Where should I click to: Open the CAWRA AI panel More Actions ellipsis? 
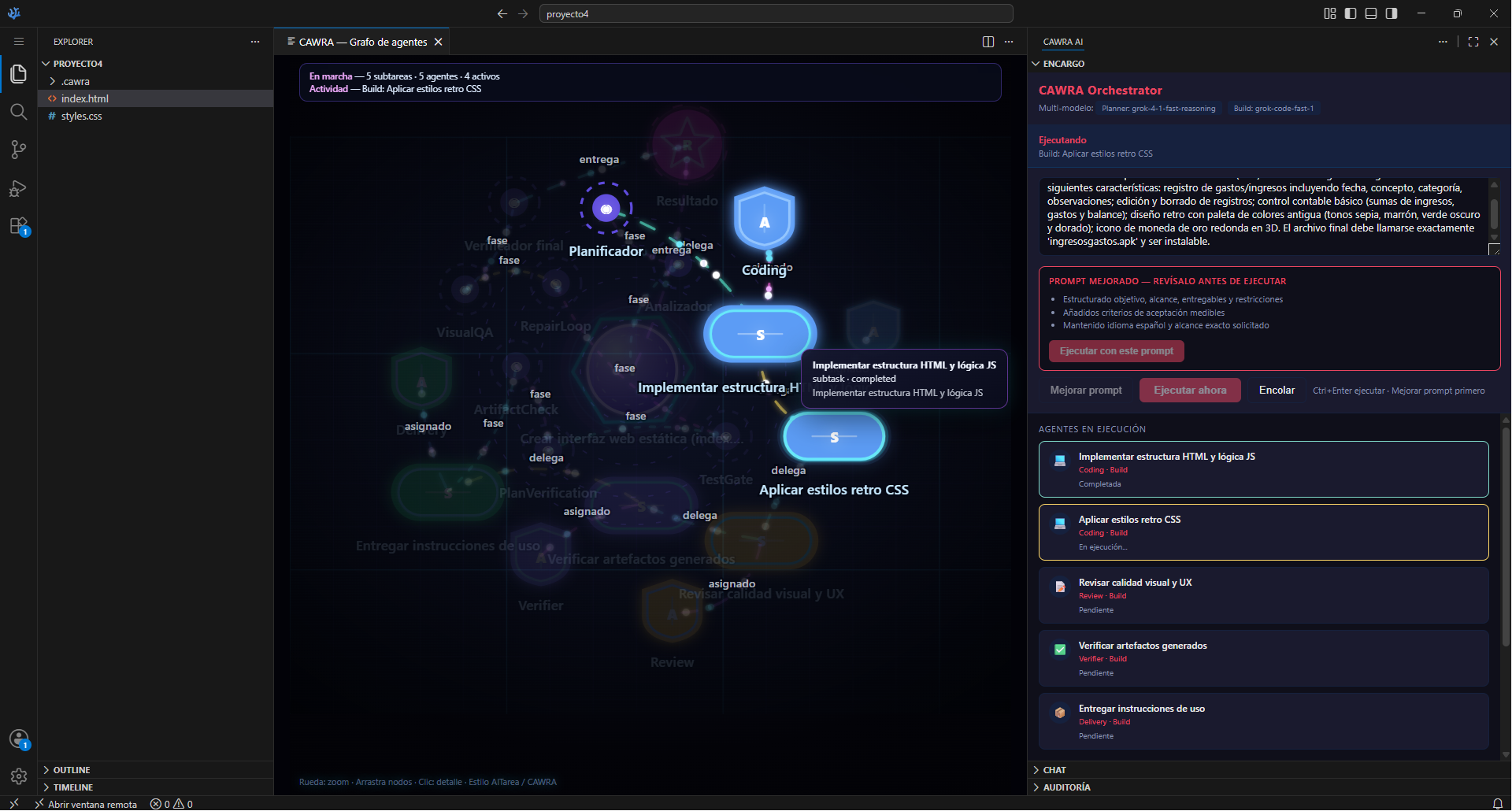click(1443, 42)
